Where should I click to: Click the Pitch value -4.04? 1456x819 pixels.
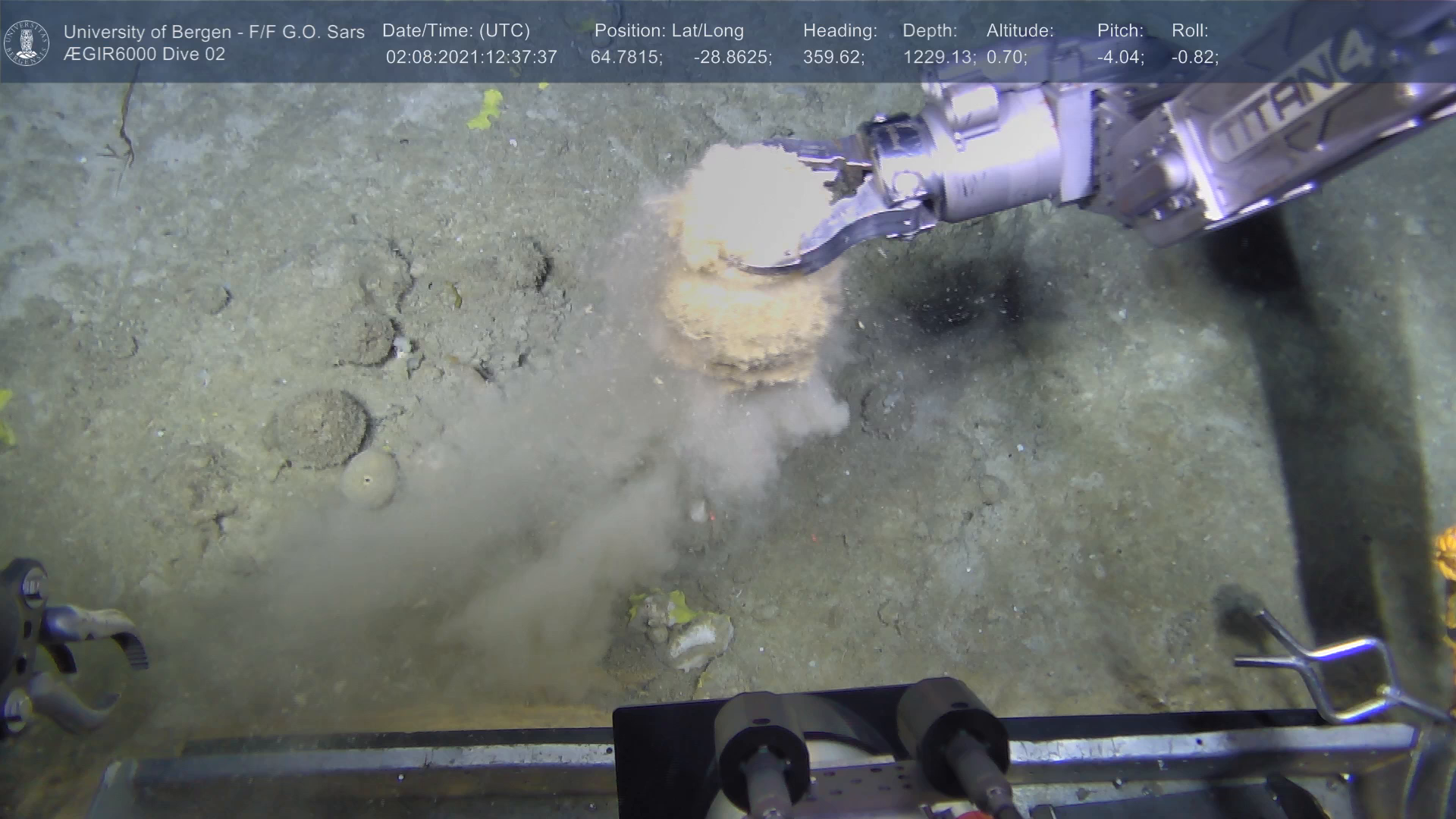coord(1120,58)
